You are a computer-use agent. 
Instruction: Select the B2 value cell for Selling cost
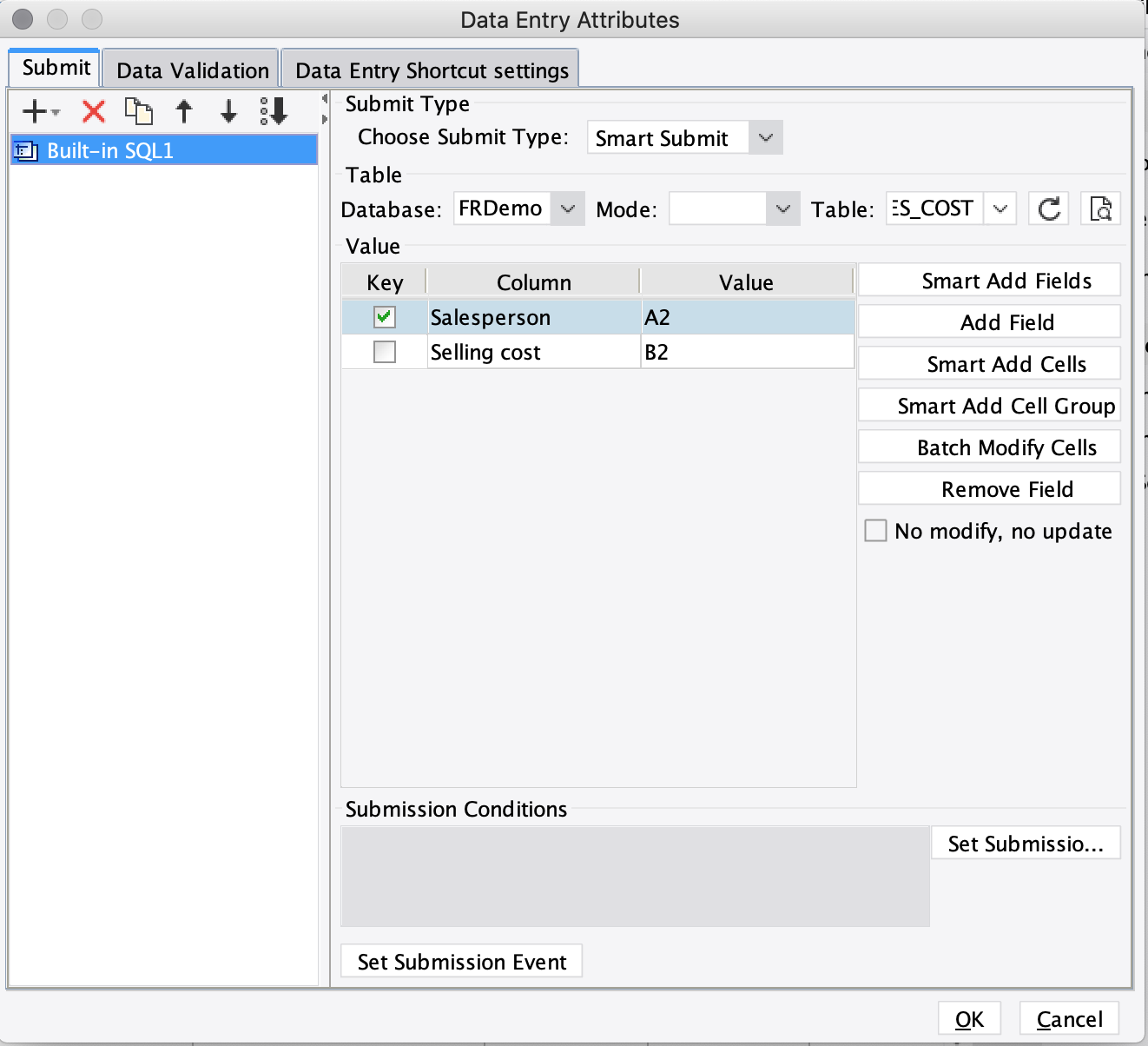pyautogui.click(x=748, y=352)
